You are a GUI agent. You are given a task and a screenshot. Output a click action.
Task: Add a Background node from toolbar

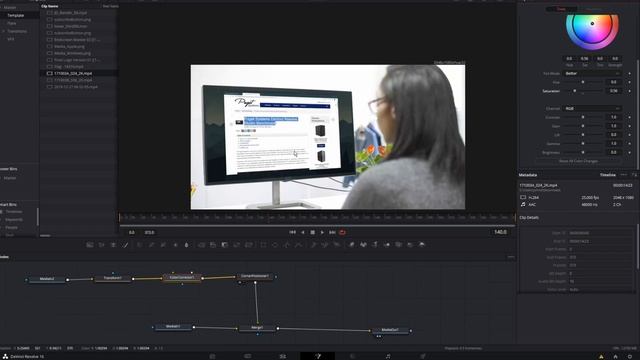click(90, 245)
